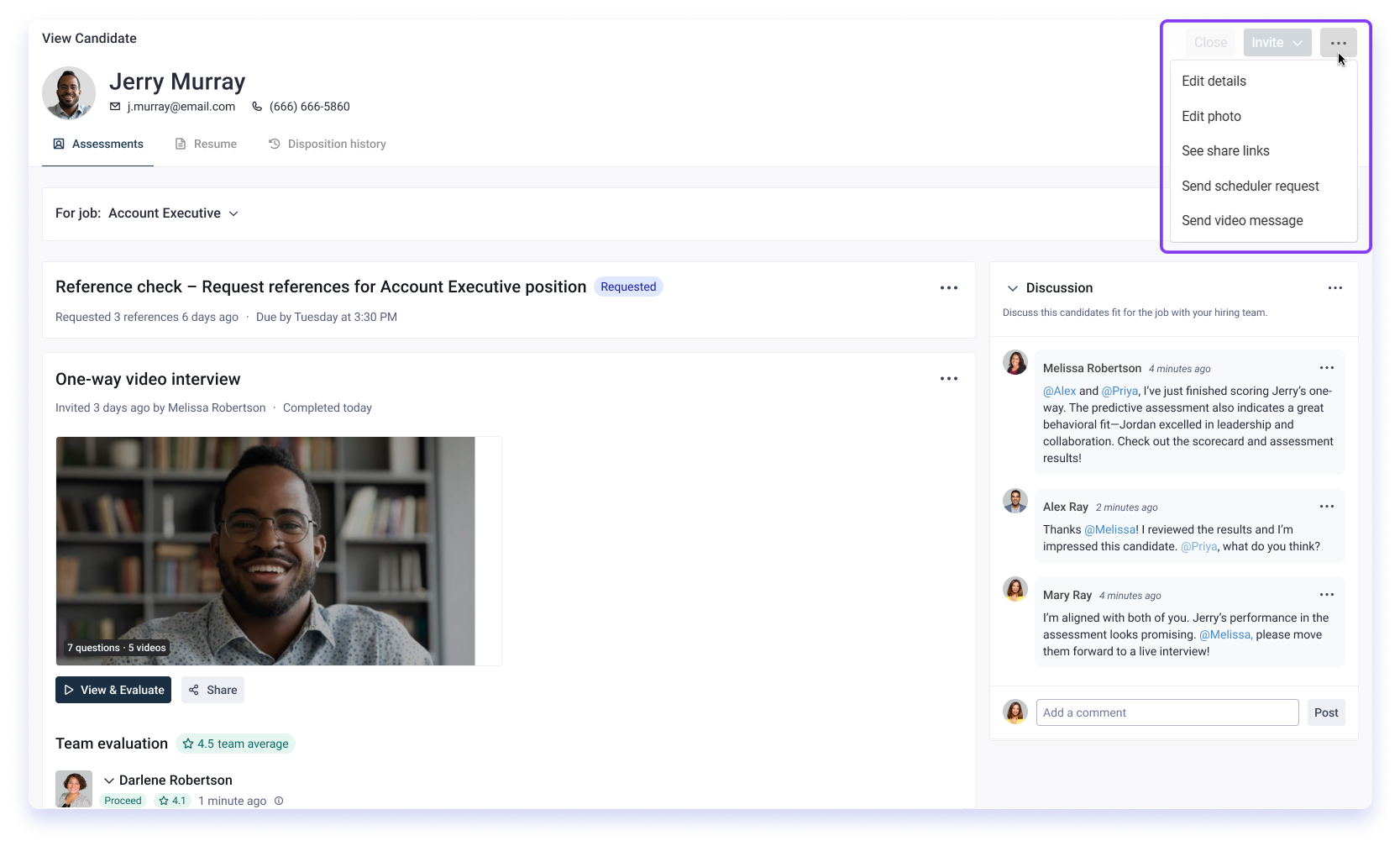Expand Darlene Robertson's evaluation chevron
Screen dimensions: 1400x841
(x=109, y=781)
